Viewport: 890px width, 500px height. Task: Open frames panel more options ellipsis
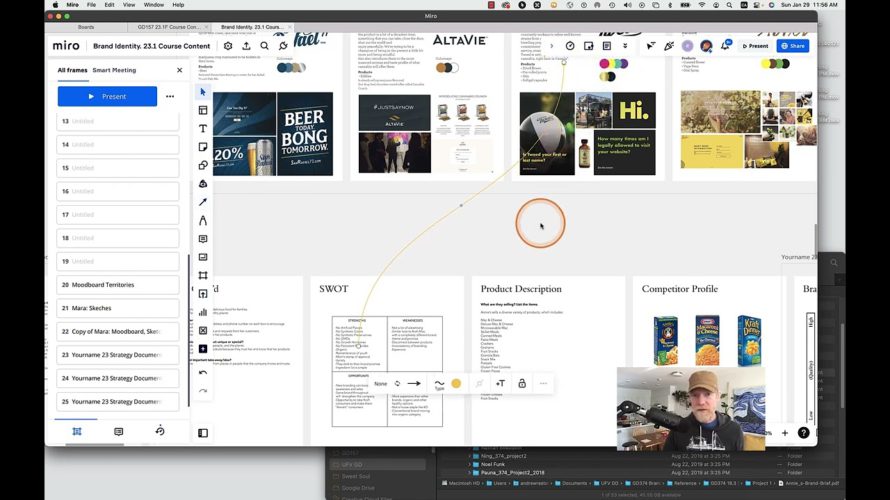(x=170, y=96)
